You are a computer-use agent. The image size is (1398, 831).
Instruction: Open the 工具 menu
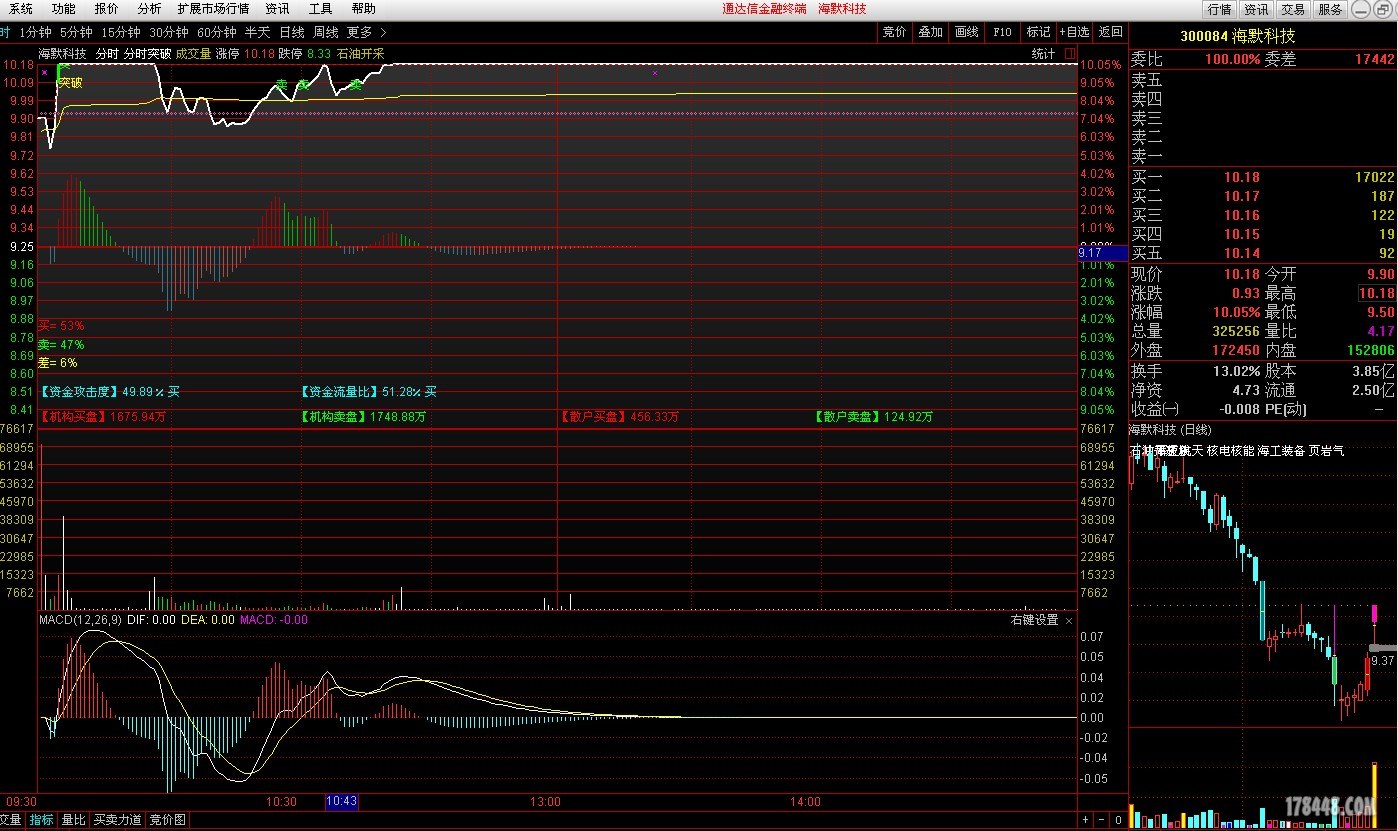320,9
